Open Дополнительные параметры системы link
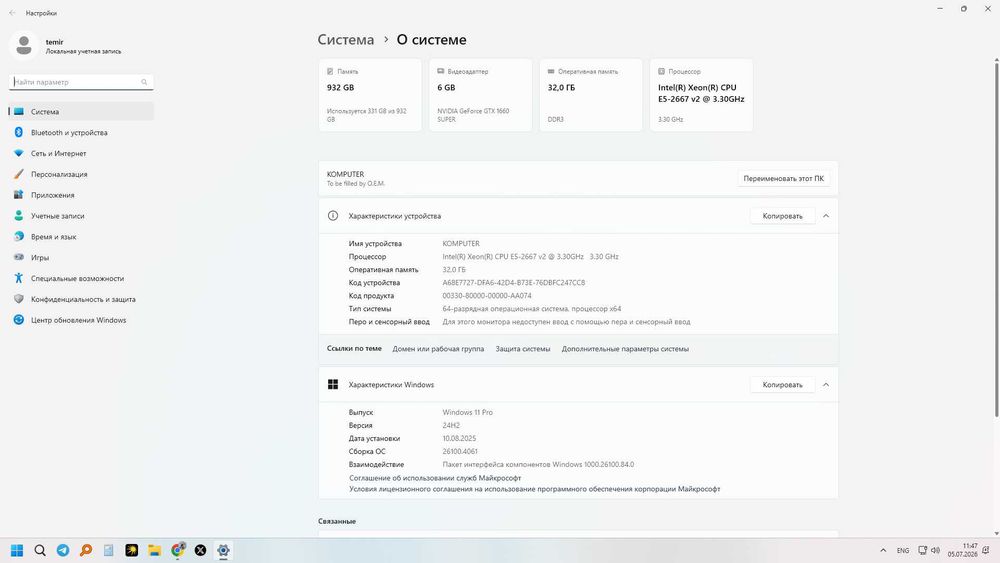The width and height of the screenshot is (1000, 563). click(625, 349)
